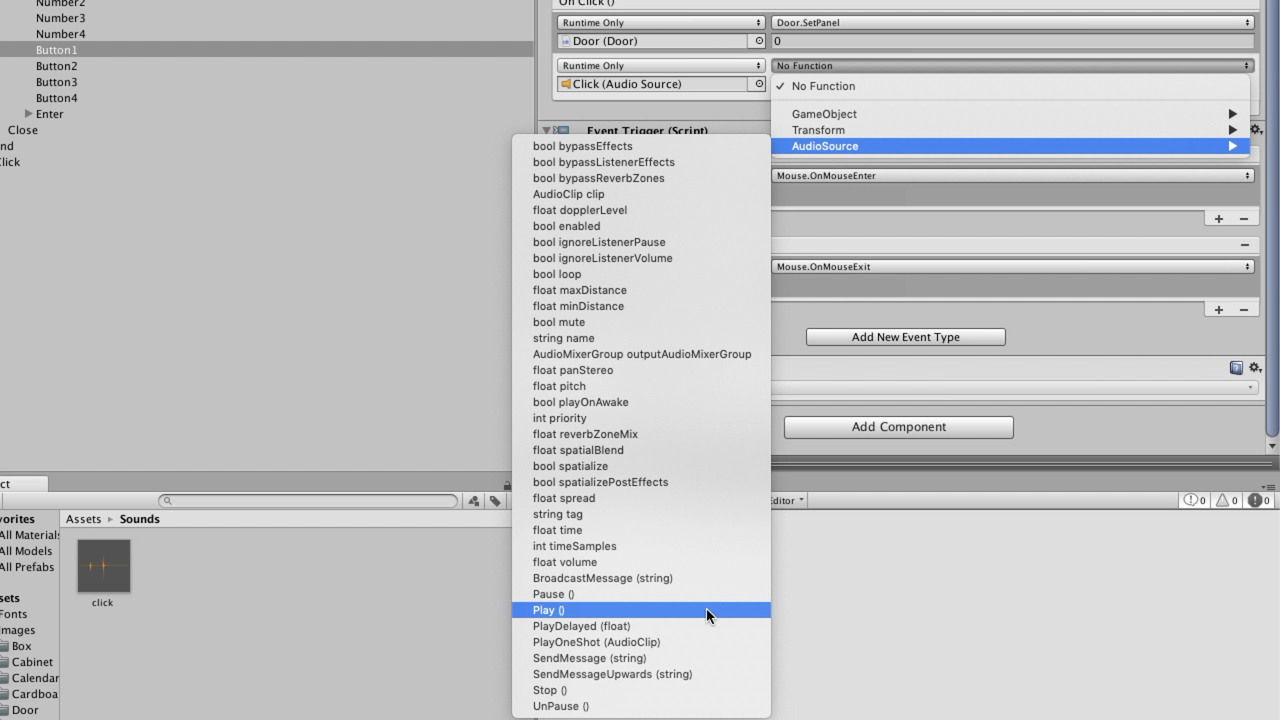Pick bool playOnAwake from the list
The image size is (1280, 720).
(580, 402)
